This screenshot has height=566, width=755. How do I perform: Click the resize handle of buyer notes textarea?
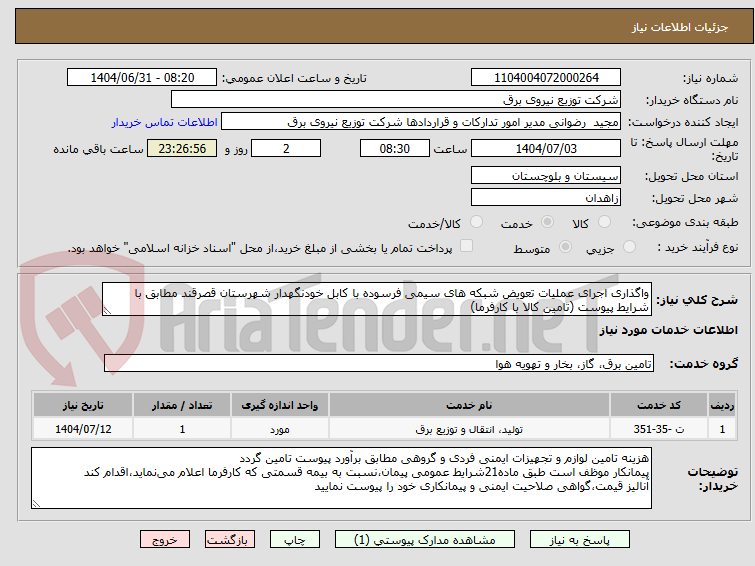pos(36,503)
